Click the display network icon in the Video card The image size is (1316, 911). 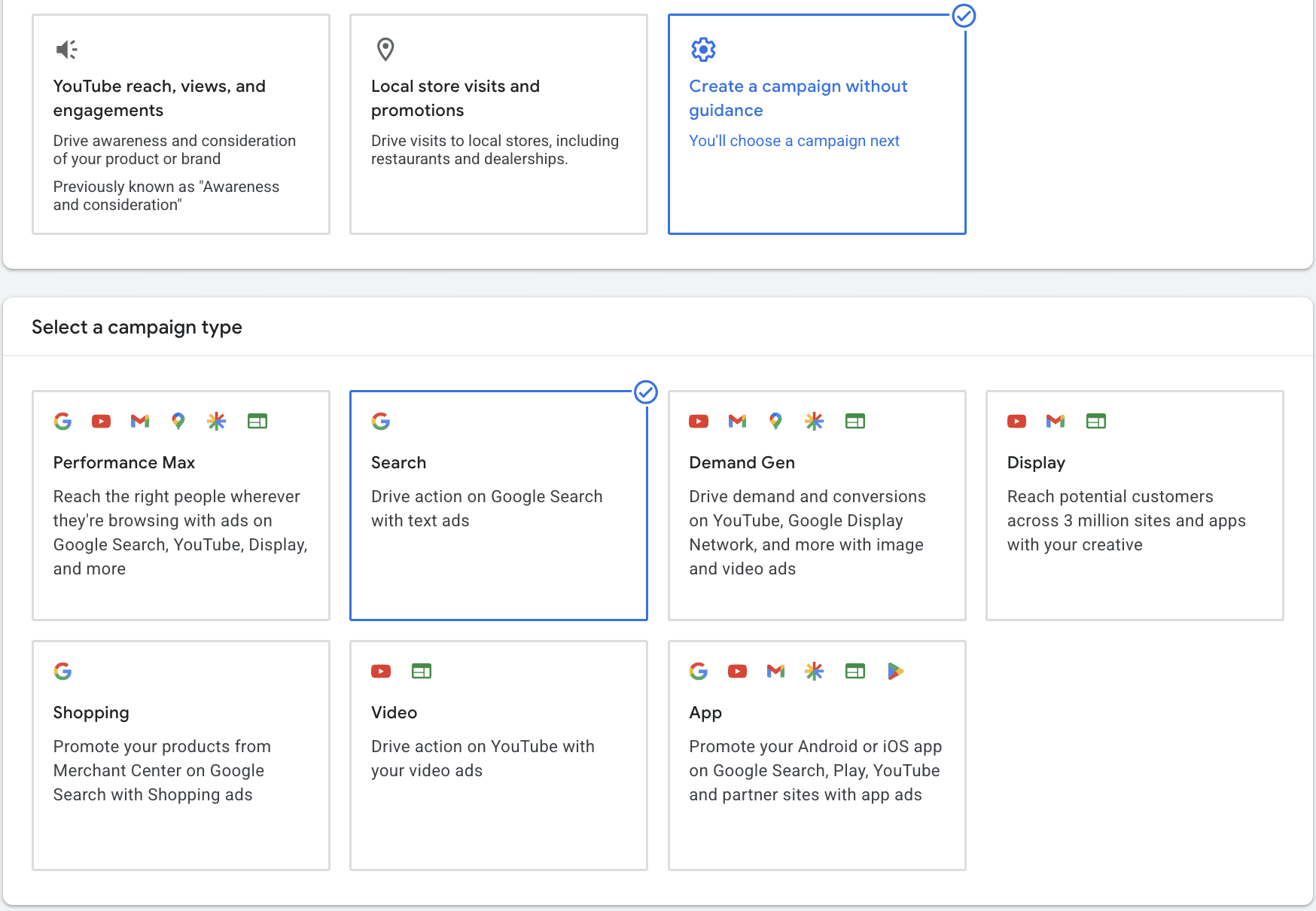point(422,671)
